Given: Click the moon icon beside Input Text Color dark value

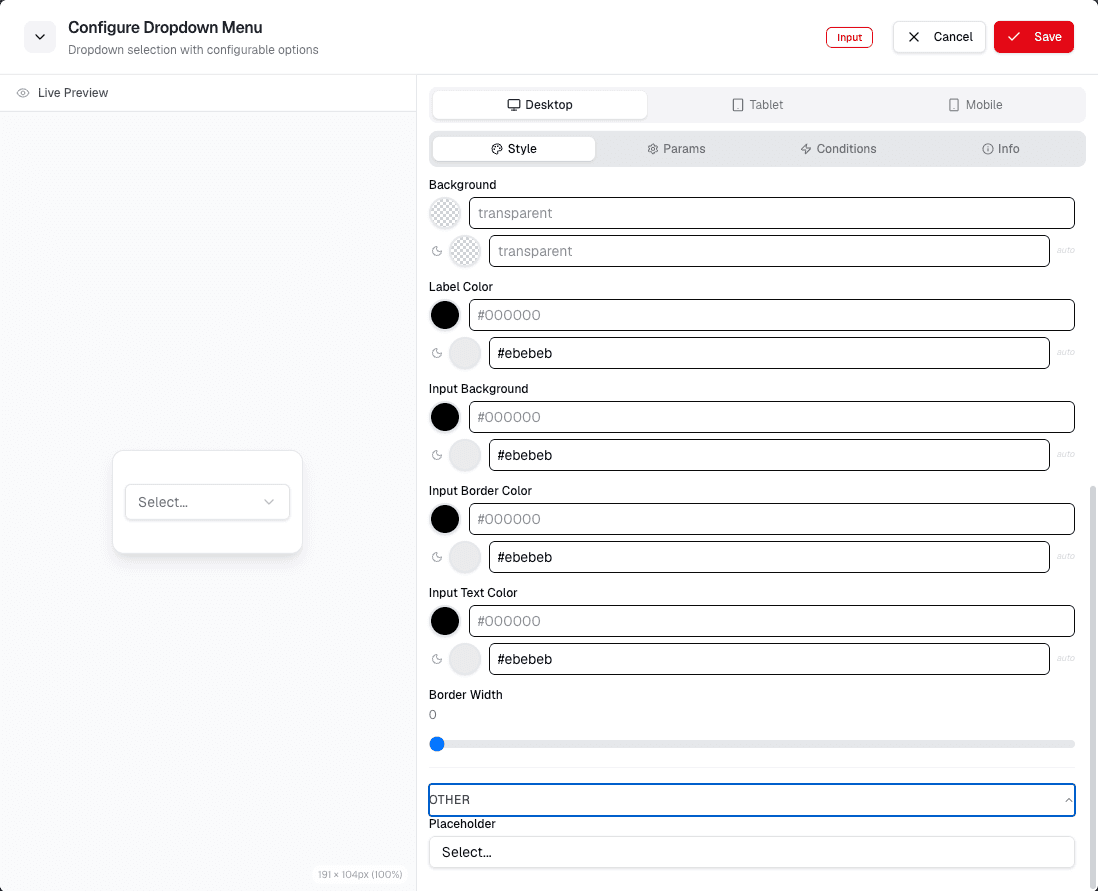Looking at the screenshot, I should 437,659.
